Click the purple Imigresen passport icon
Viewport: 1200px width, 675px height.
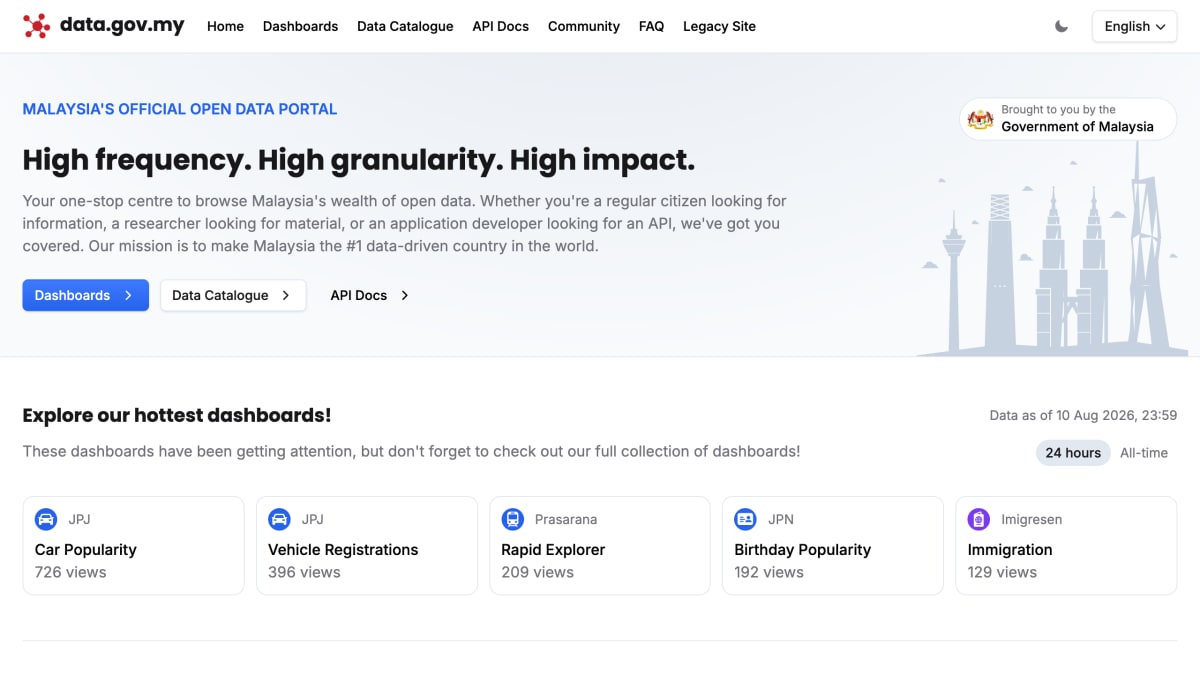click(979, 519)
